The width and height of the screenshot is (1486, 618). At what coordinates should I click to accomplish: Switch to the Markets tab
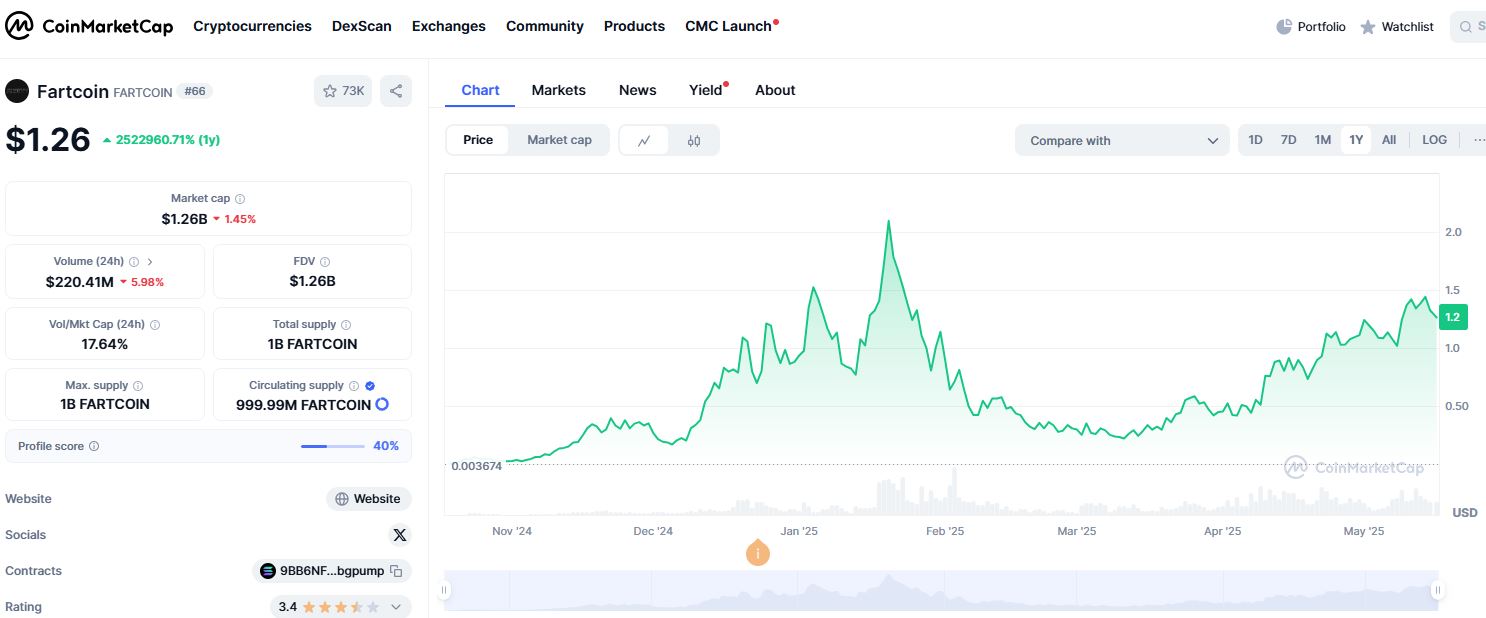[x=559, y=90]
